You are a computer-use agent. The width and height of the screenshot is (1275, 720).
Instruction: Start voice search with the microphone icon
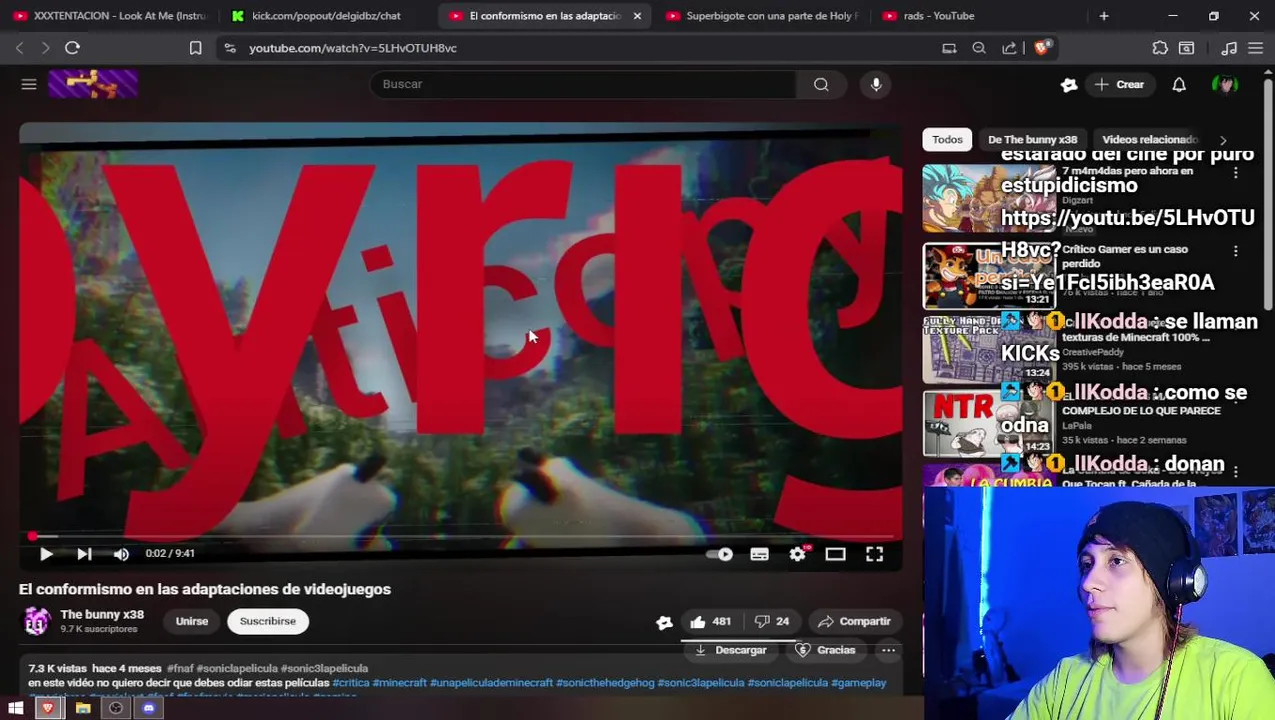[x=876, y=85]
